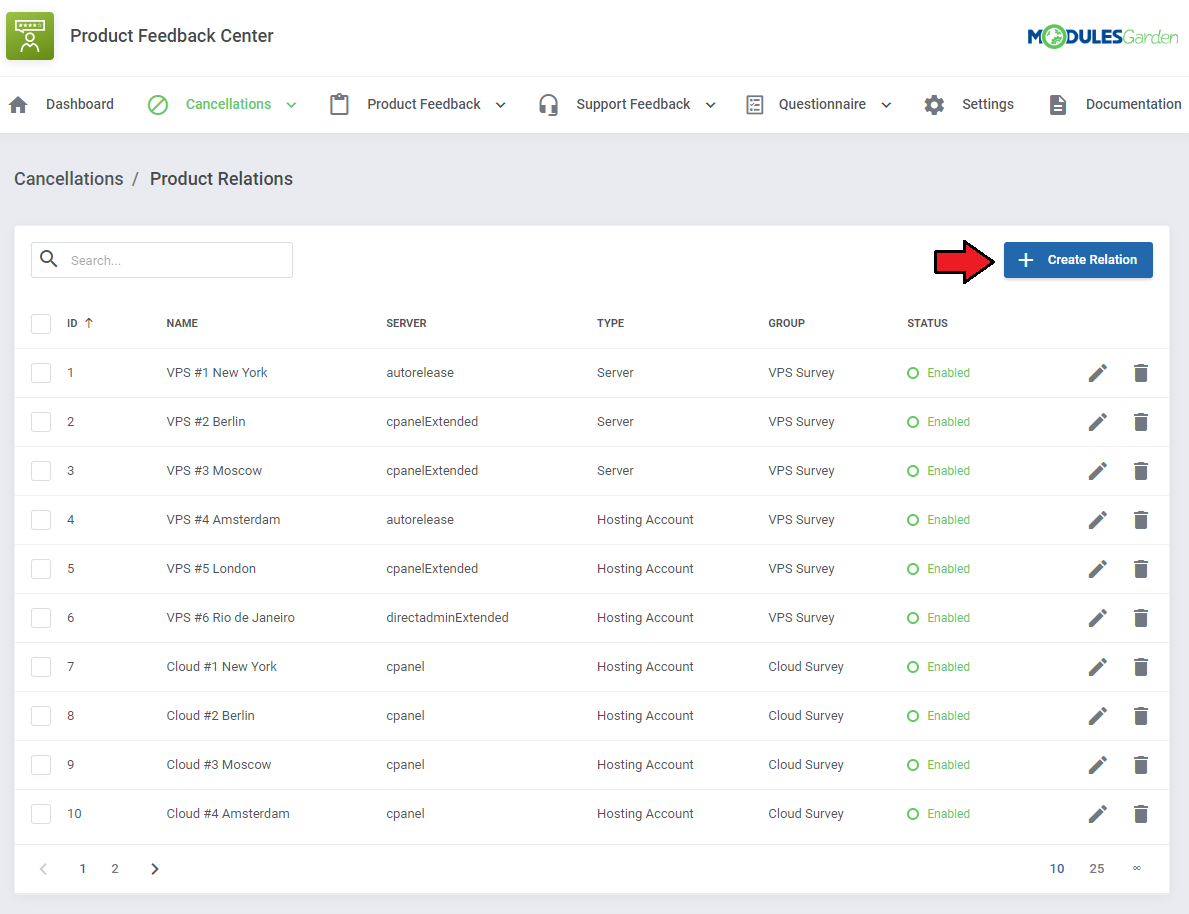1189x914 pixels.
Task: Expand the Questionnaire menu chevron
Action: pyautogui.click(x=886, y=105)
